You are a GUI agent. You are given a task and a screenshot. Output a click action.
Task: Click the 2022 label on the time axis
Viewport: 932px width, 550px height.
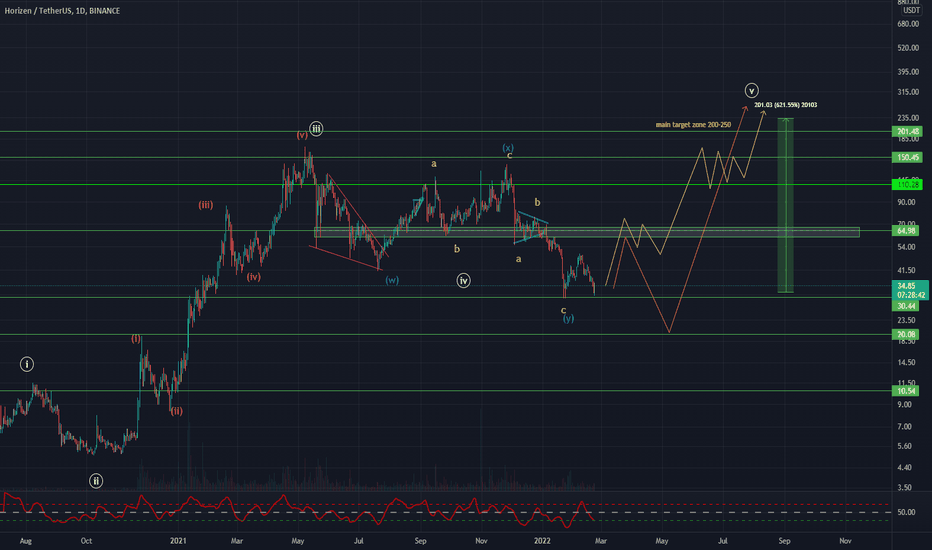542,541
